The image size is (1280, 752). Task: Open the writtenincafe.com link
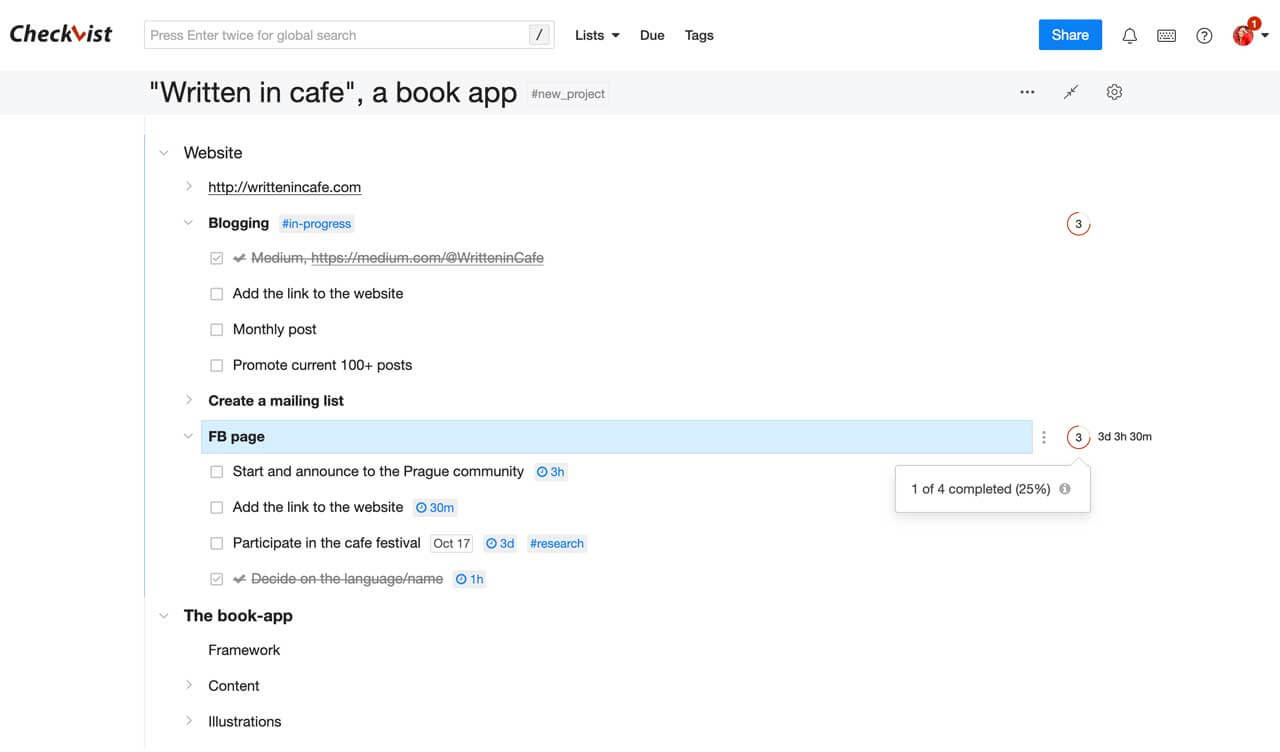coord(284,187)
